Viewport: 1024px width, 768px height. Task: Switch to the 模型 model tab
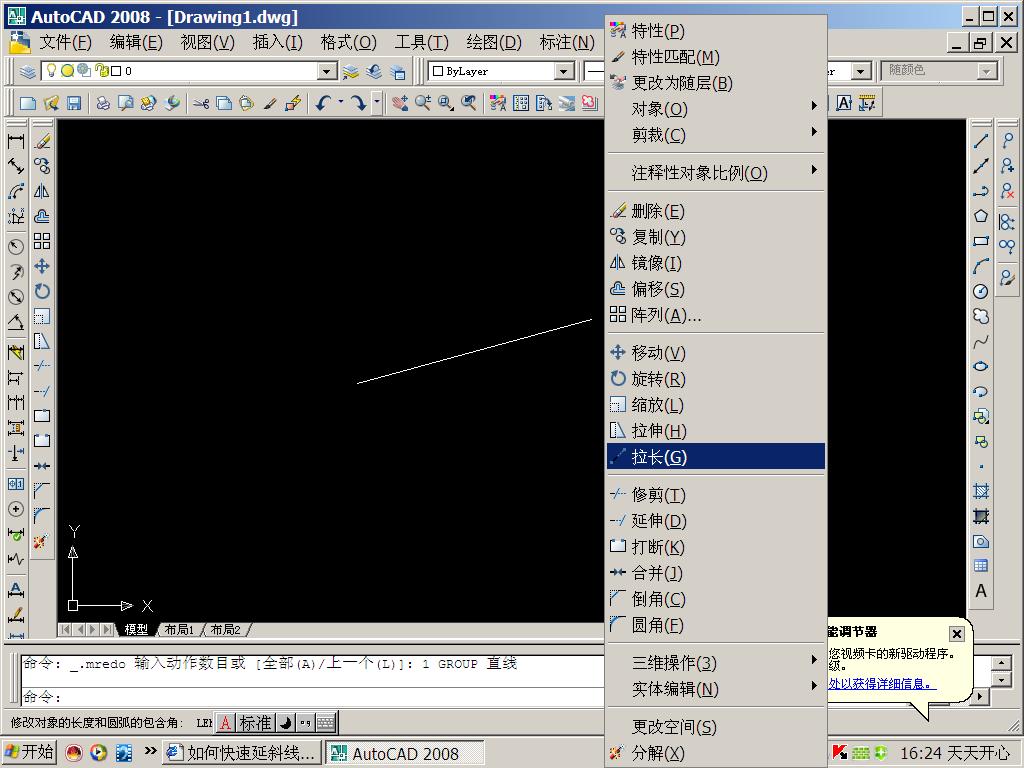(x=136, y=630)
